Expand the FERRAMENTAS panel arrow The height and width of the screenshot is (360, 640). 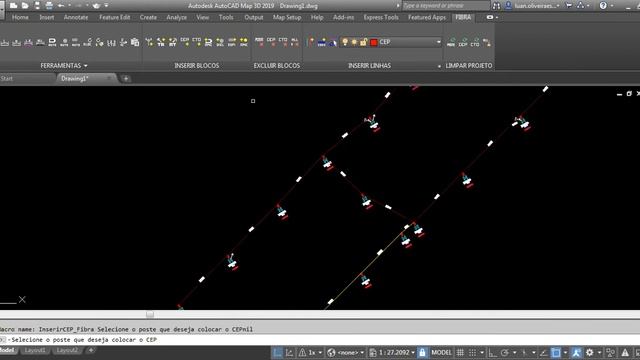pyautogui.click(x=85, y=66)
